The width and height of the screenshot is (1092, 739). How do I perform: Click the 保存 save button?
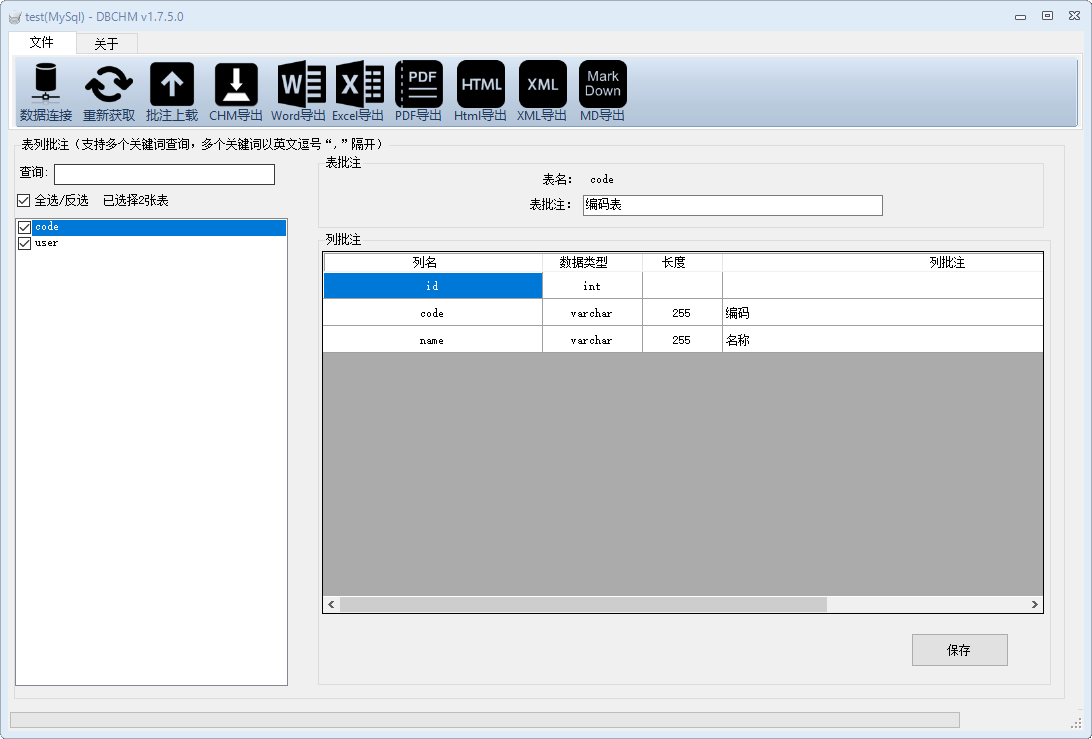(x=959, y=650)
